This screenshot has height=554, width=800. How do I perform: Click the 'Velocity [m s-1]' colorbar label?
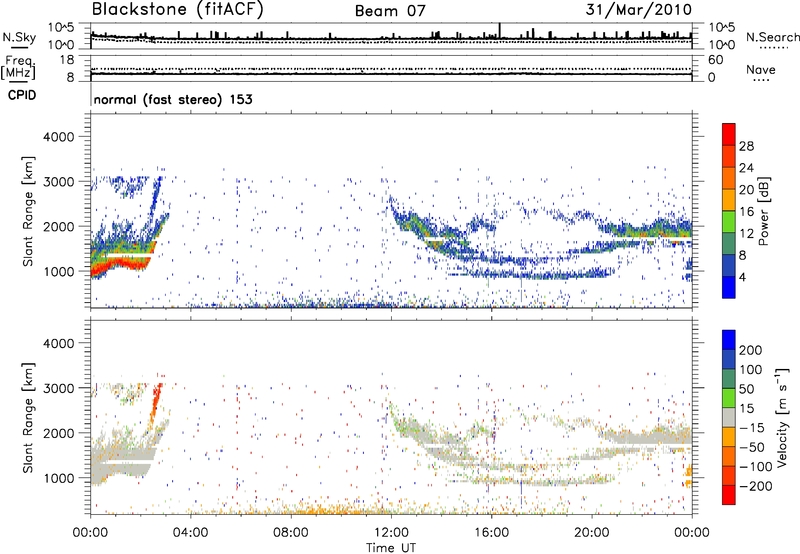(x=781, y=417)
